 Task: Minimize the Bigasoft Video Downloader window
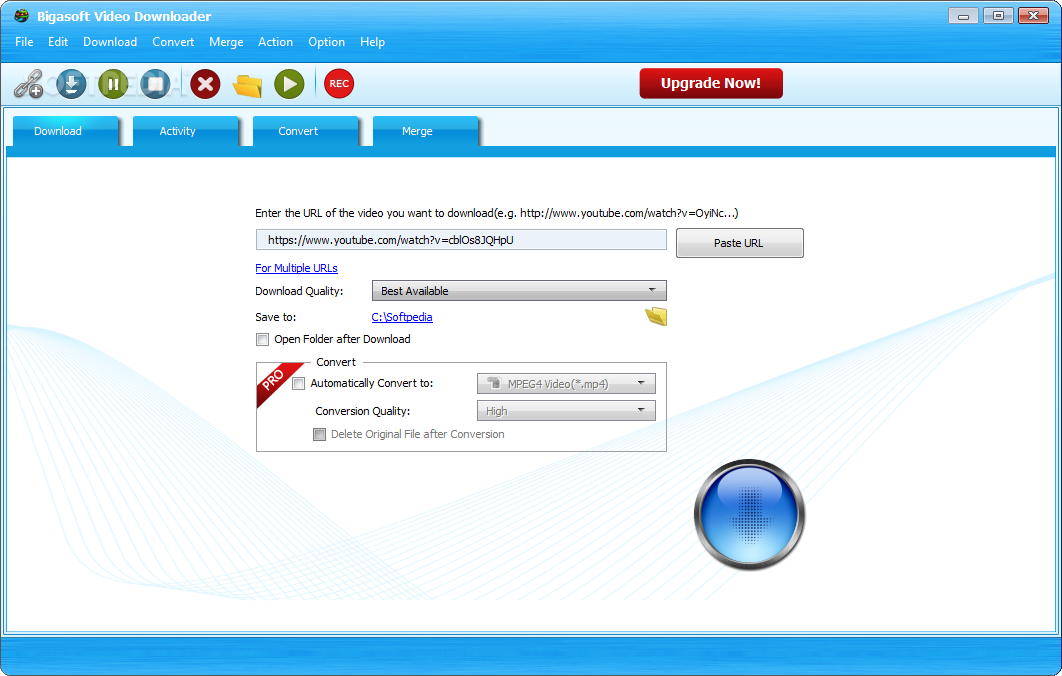[x=963, y=16]
